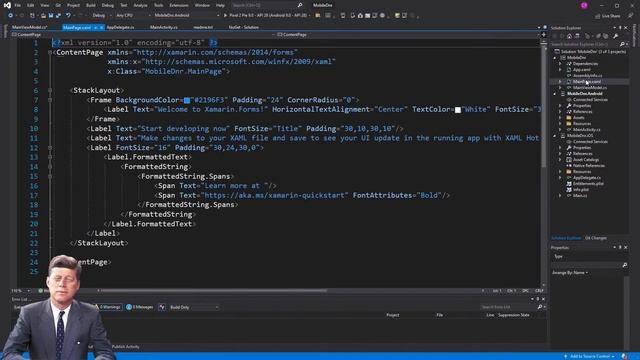Click the Live Share button
The width and height of the screenshot is (640, 360).
pos(607,16)
